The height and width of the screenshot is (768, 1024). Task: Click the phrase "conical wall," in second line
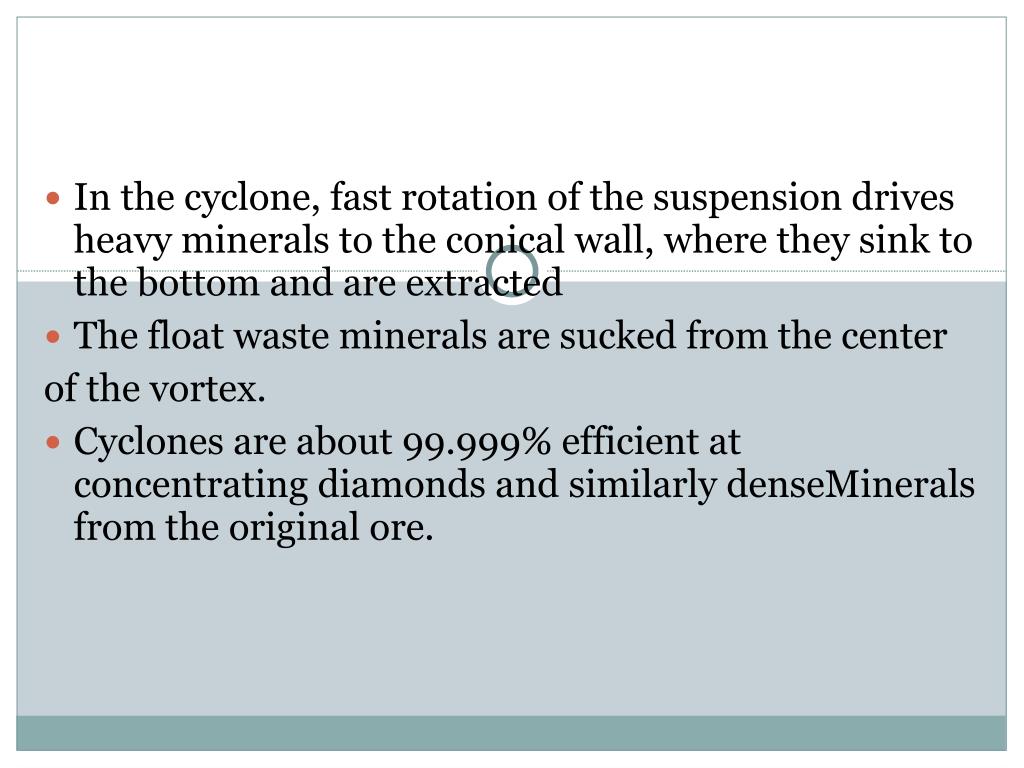click(549, 240)
